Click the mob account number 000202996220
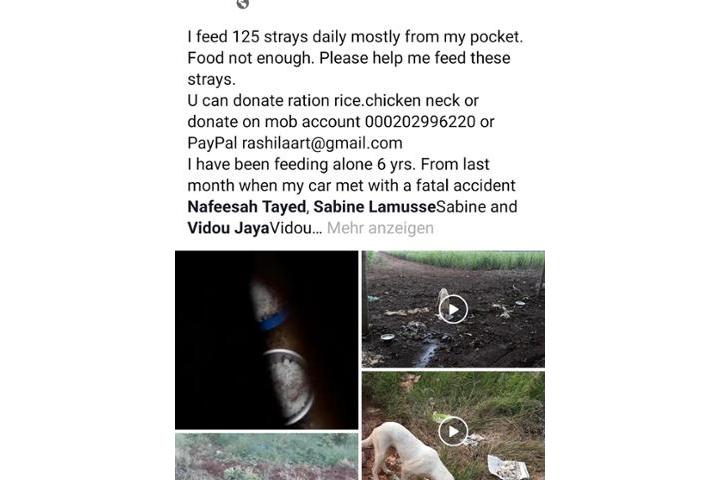 click(420, 122)
